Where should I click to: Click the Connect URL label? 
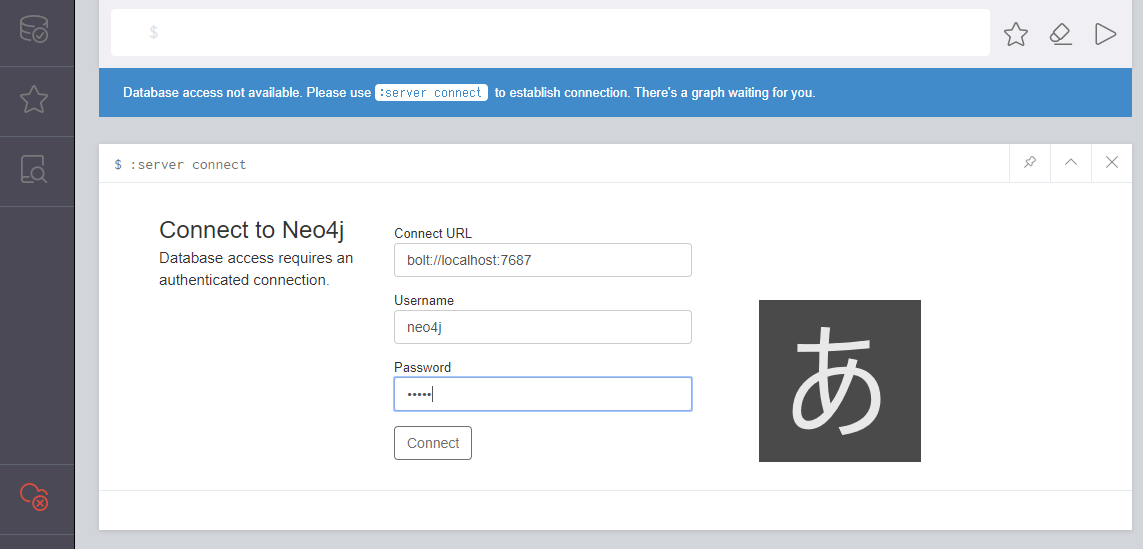432,233
